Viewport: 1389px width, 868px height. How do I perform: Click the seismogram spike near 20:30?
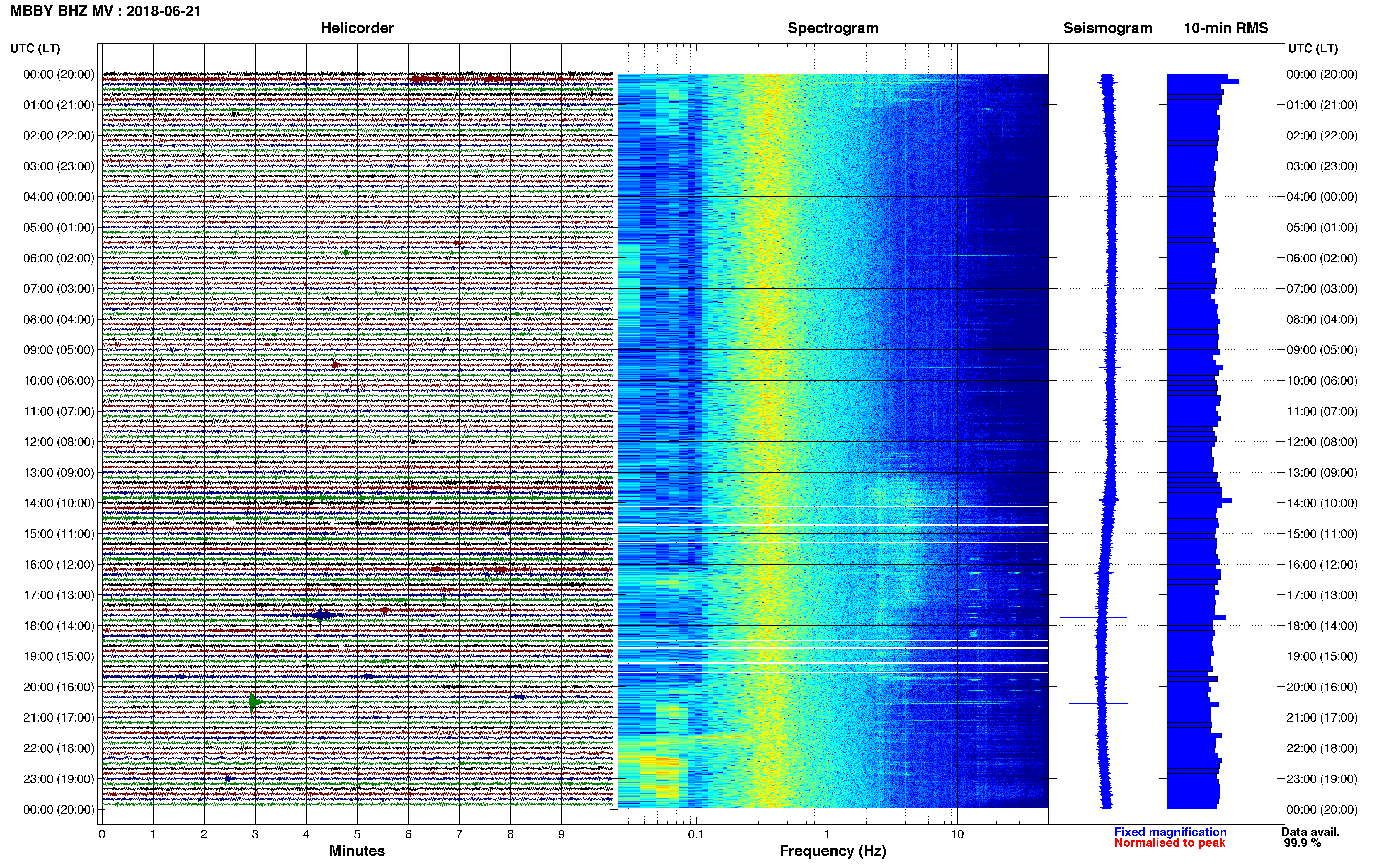click(1098, 703)
